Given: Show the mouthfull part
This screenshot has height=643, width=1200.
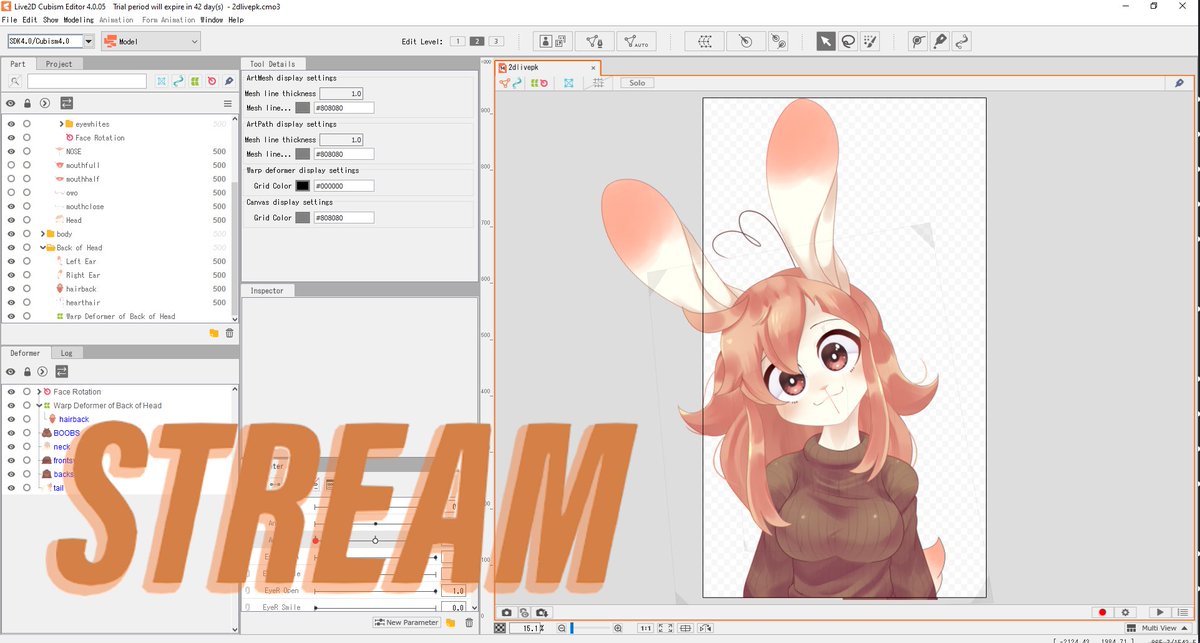Looking at the screenshot, I should [x=11, y=165].
